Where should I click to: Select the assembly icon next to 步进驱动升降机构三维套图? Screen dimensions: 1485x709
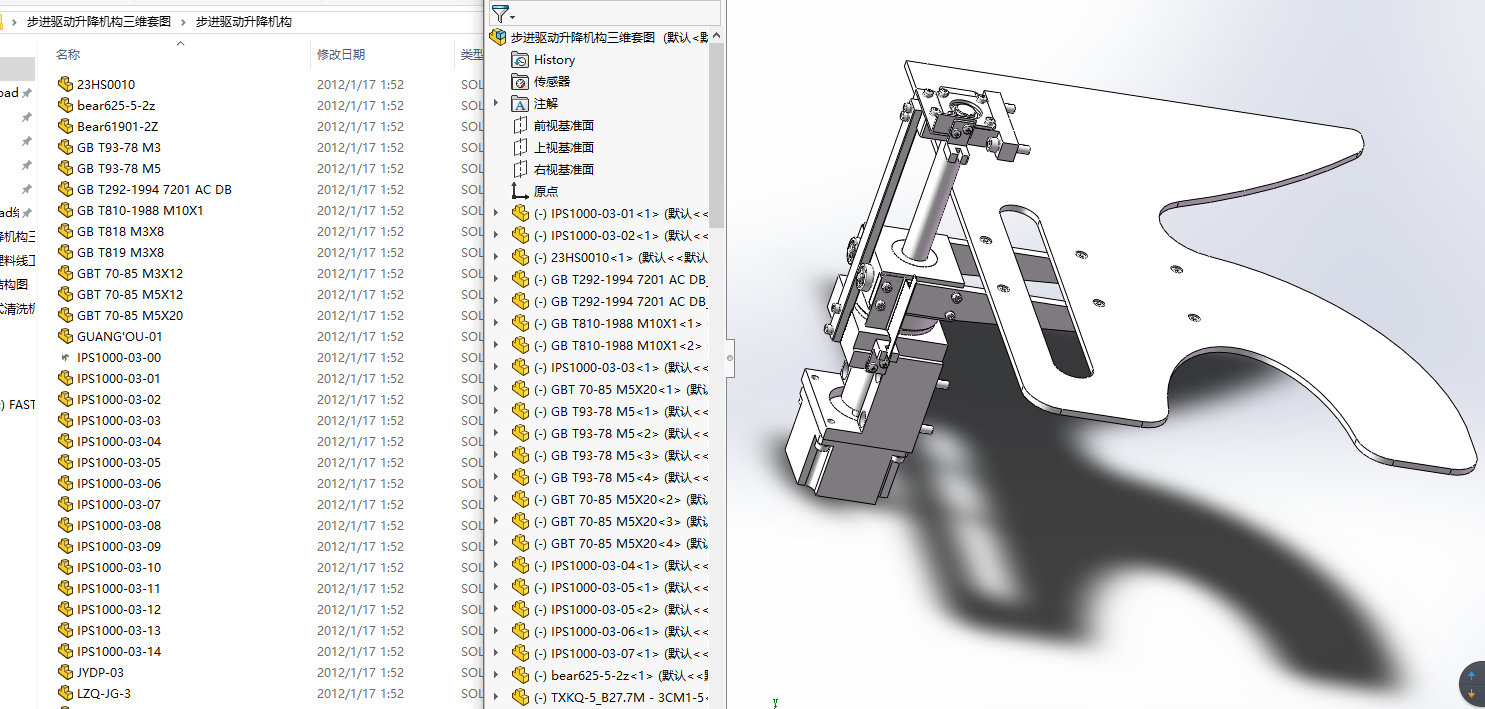click(498, 36)
